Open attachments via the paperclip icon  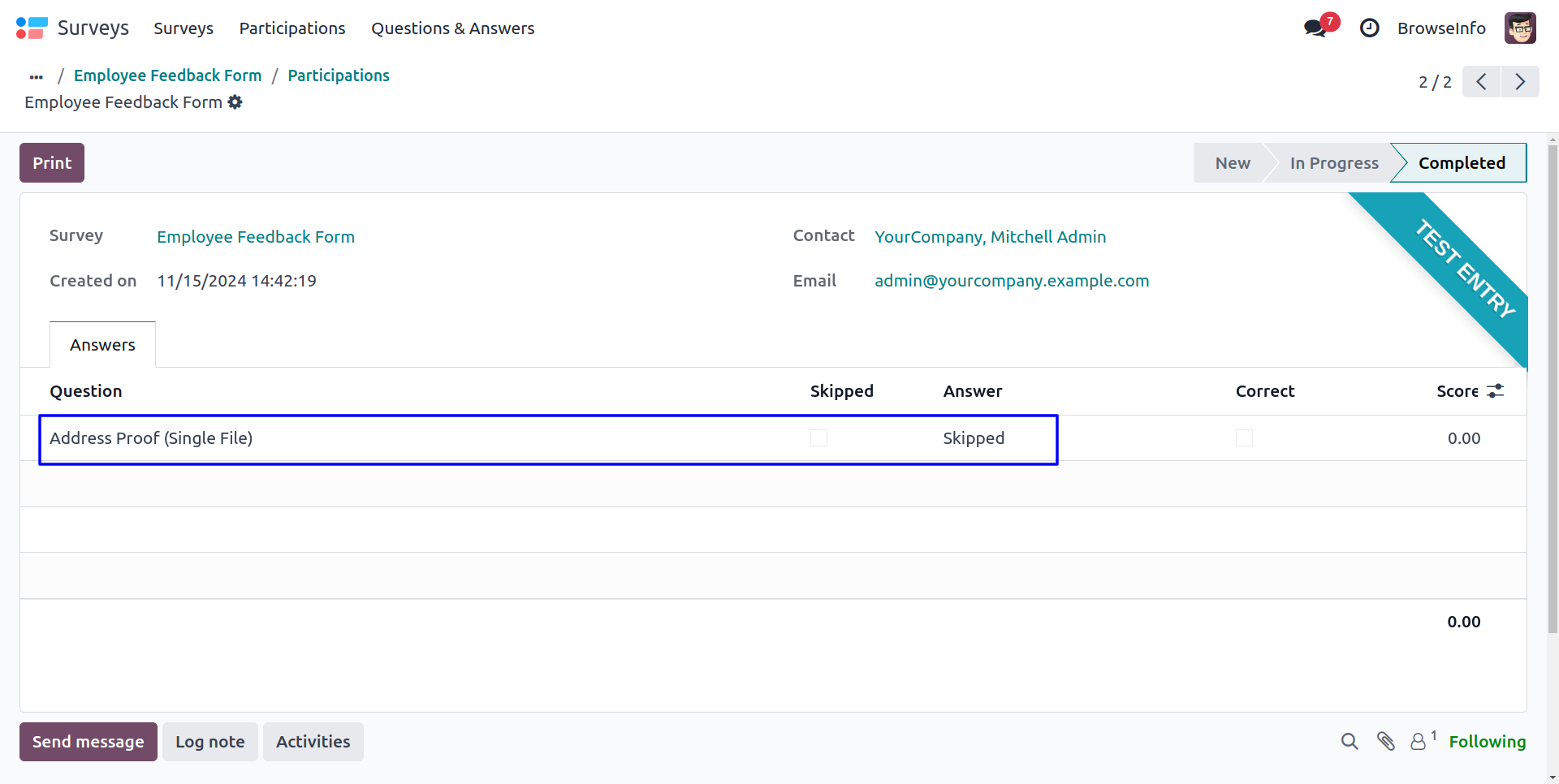point(1386,741)
